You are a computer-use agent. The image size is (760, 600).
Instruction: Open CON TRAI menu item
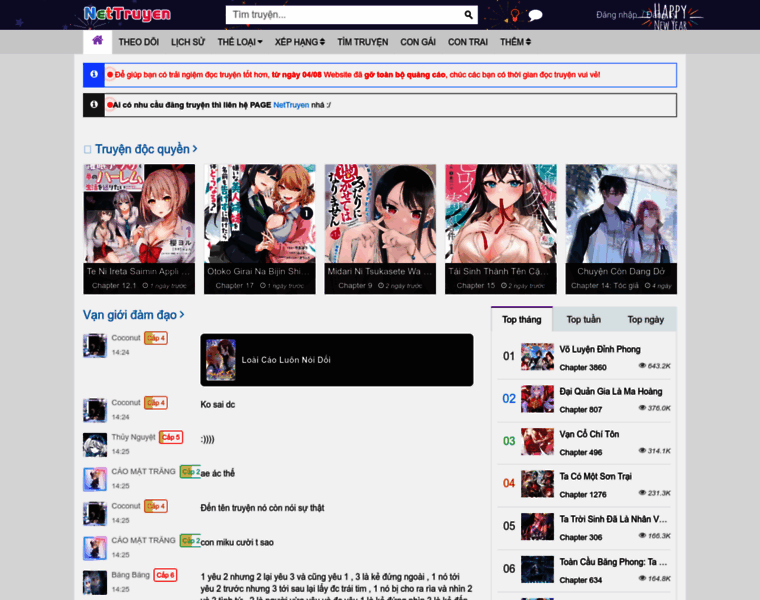(x=468, y=42)
